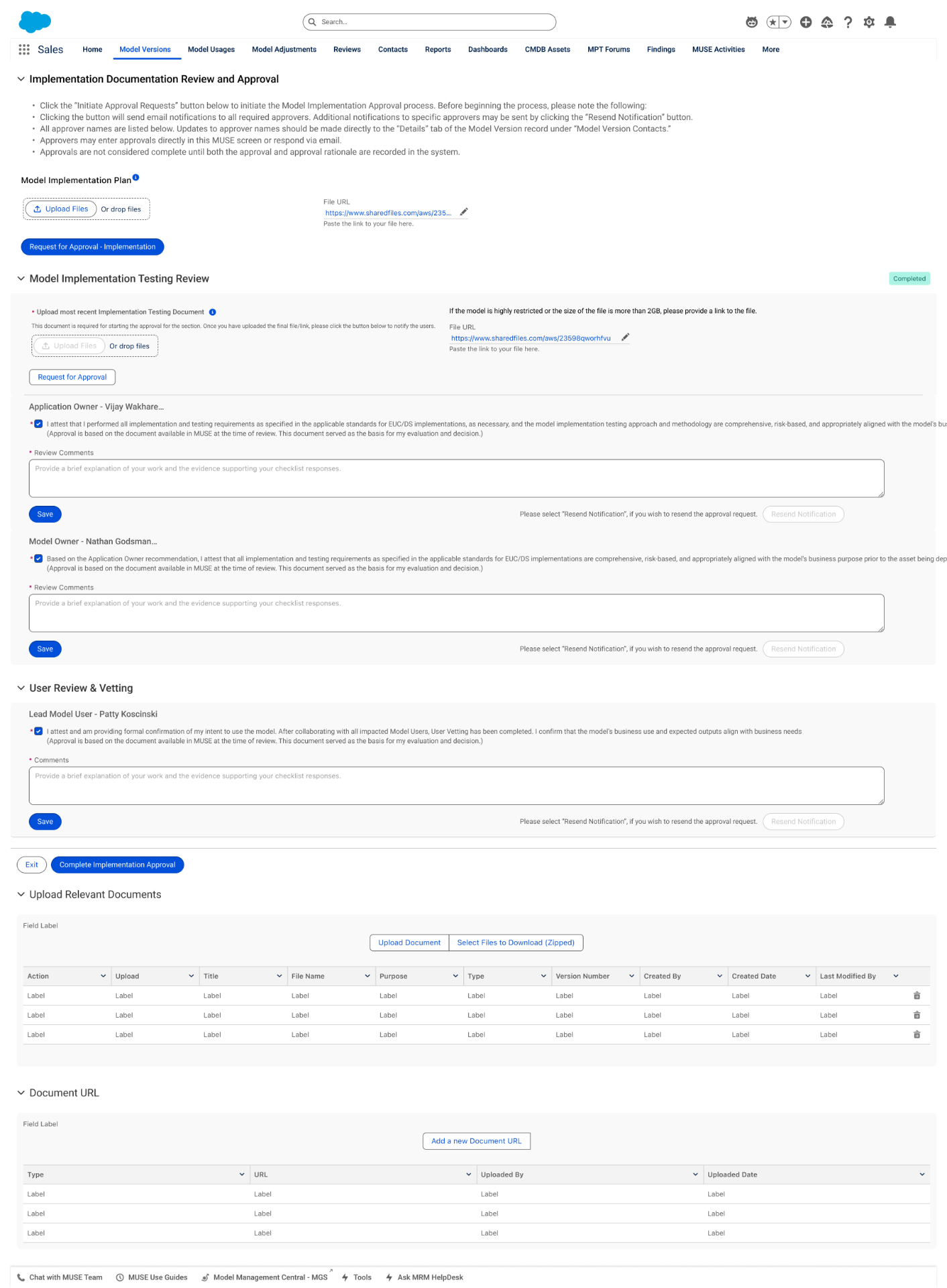This screenshot has height=1288, width=947.
Task: Edit the Implementation Plan File URL pencil
Action: point(464,212)
